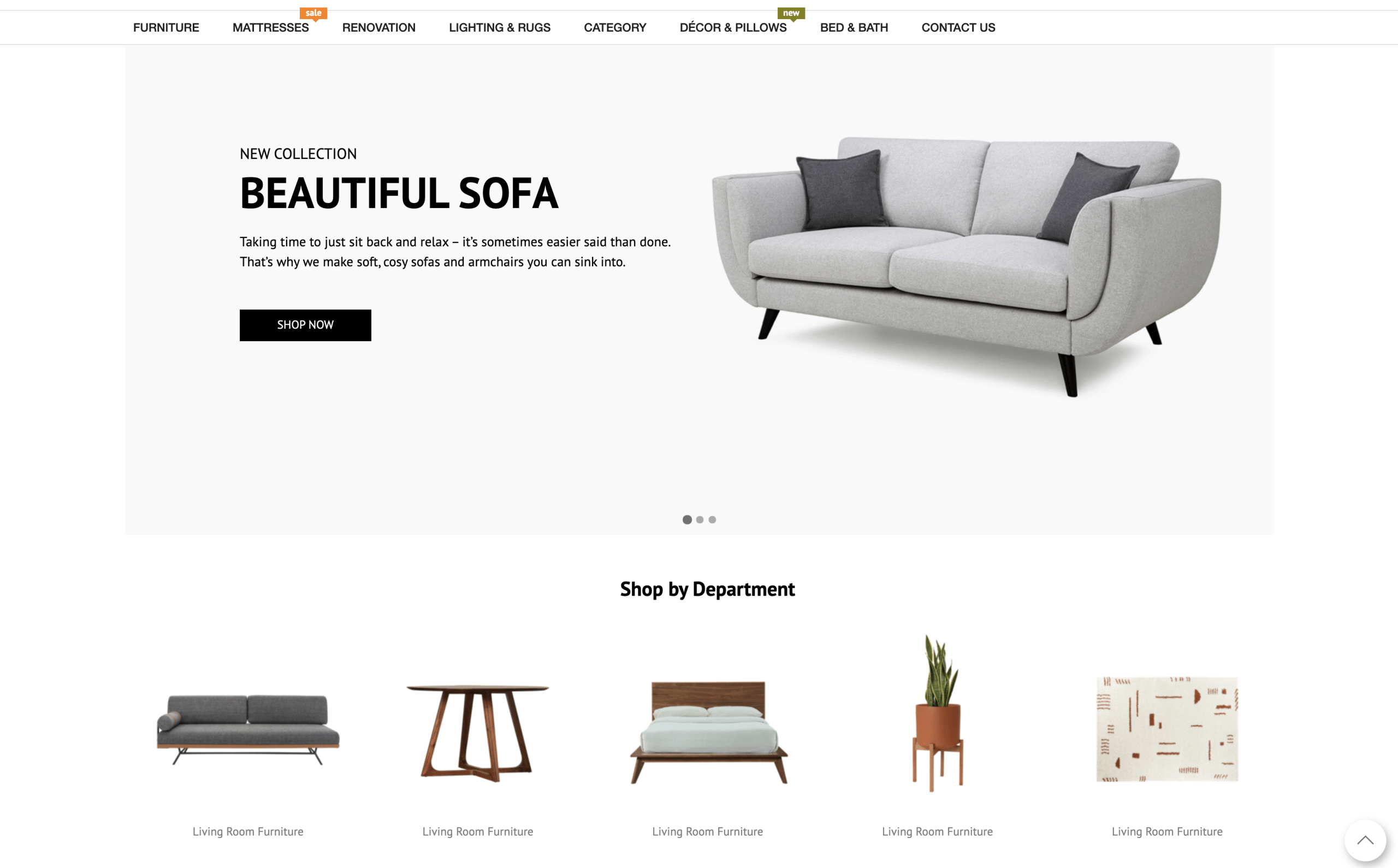Select the patterned rug thumbnail
Image resolution: width=1398 pixels, height=868 pixels.
[x=1167, y=729]
